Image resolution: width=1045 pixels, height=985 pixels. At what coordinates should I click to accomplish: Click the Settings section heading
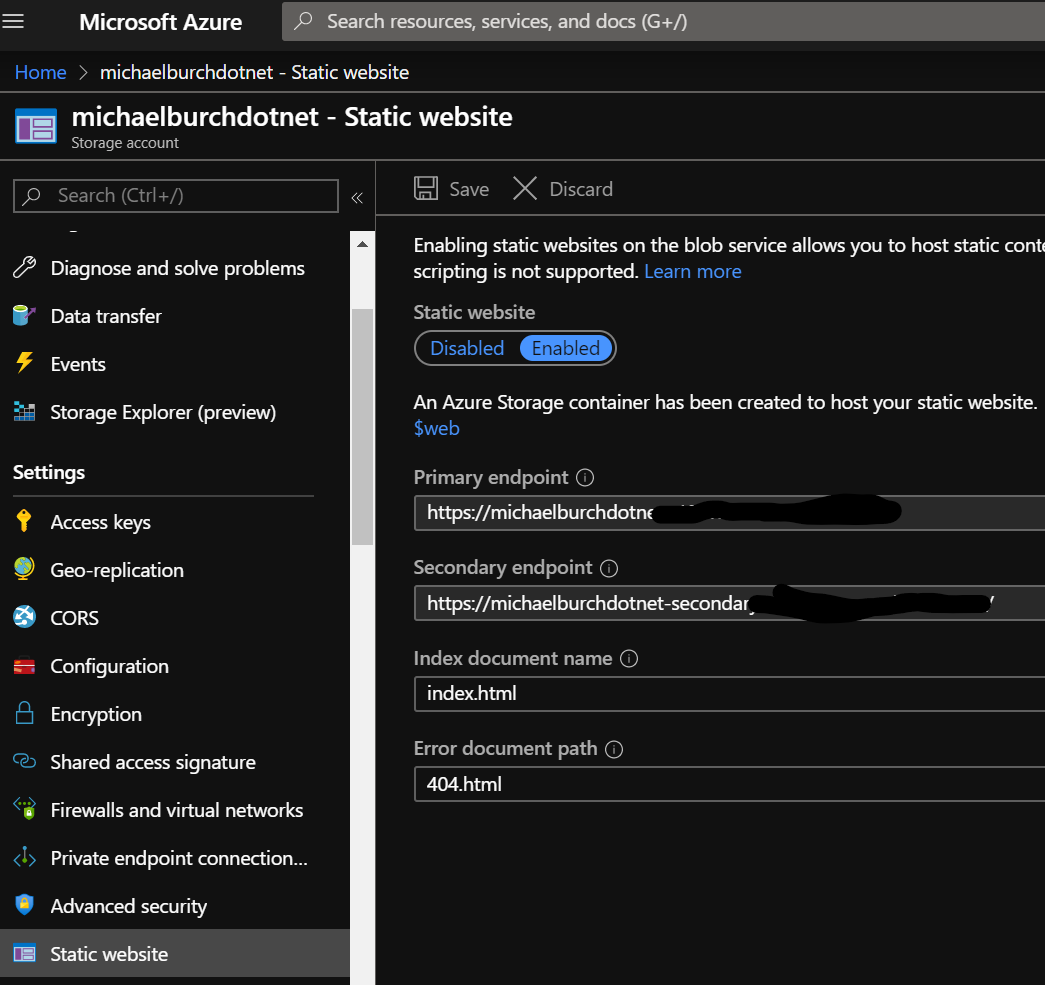pos(49,472)
